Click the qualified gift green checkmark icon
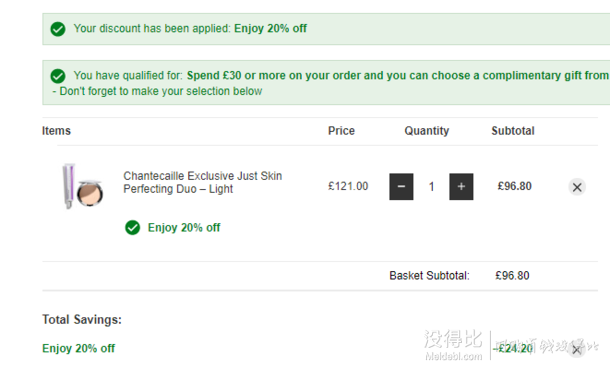 (58, 76)
